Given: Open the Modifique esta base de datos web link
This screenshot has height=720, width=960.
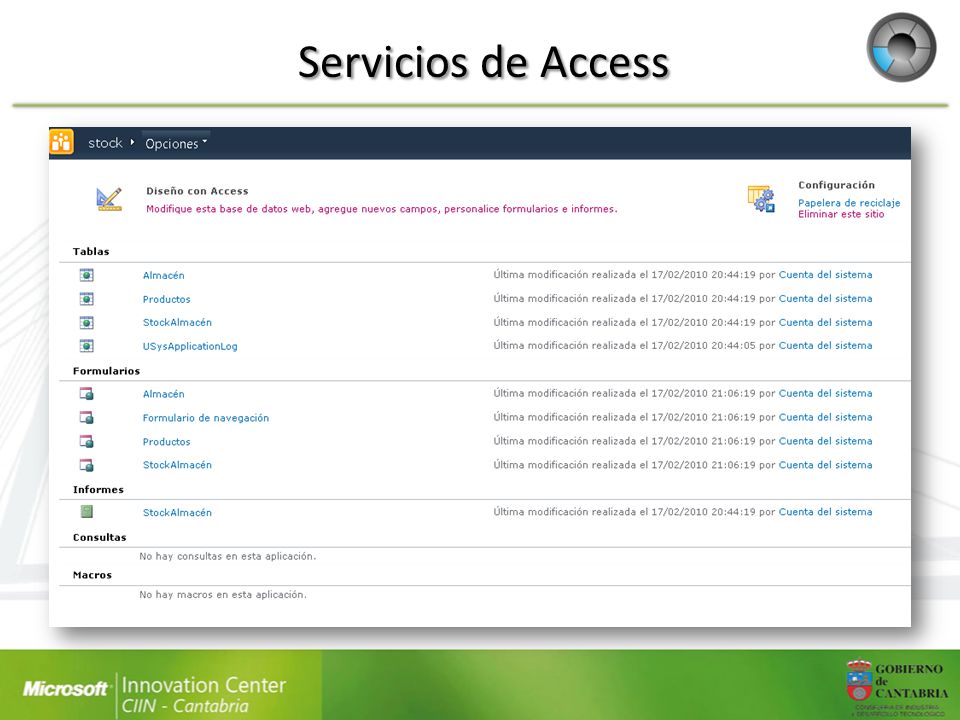Looking at the screenshot, I should click(x=381, y=209).
